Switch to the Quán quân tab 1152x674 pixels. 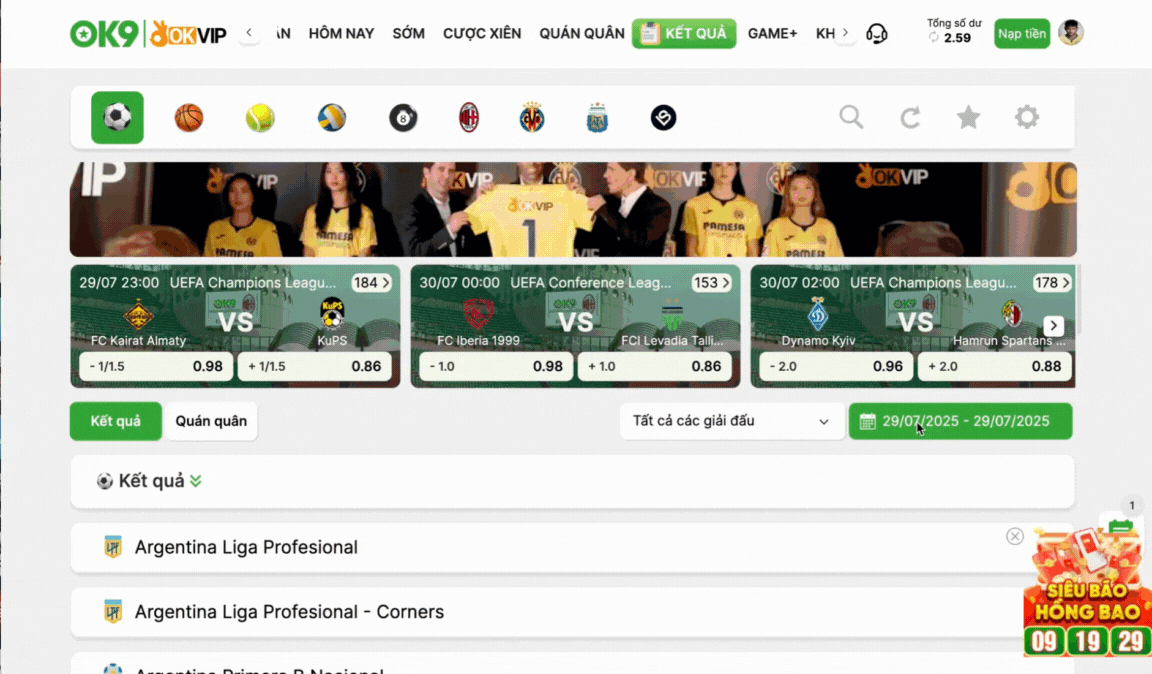coord(211,421)
